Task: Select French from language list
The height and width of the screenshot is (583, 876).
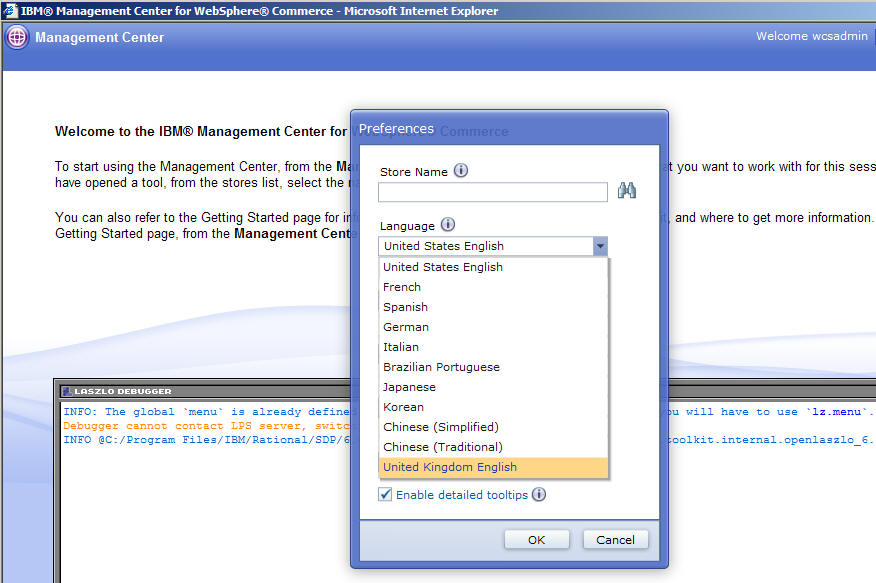Action: (493, 287)
